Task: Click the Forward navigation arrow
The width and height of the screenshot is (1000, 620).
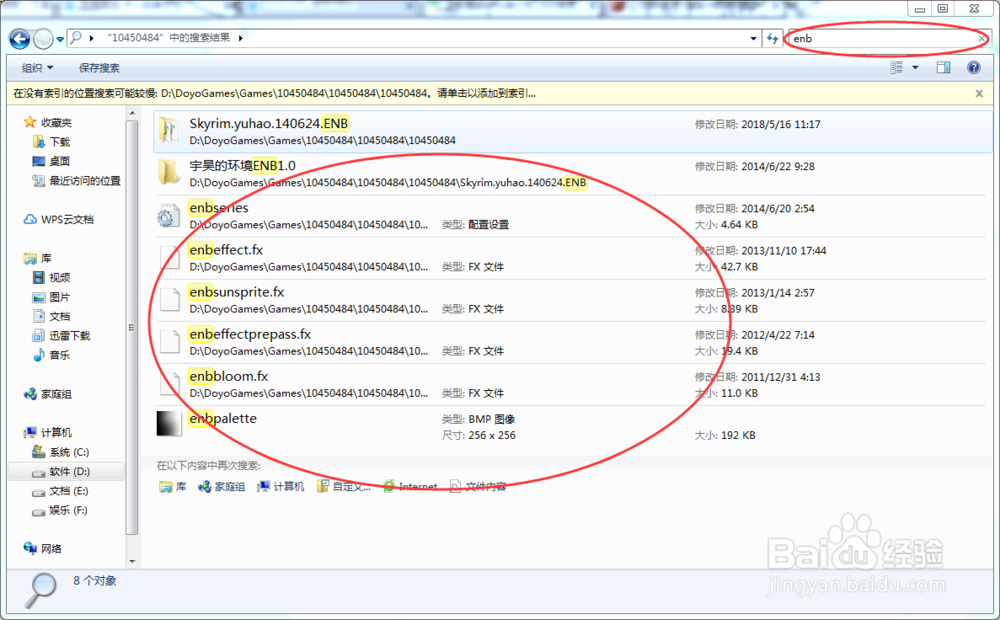Action: coord(43,39)
